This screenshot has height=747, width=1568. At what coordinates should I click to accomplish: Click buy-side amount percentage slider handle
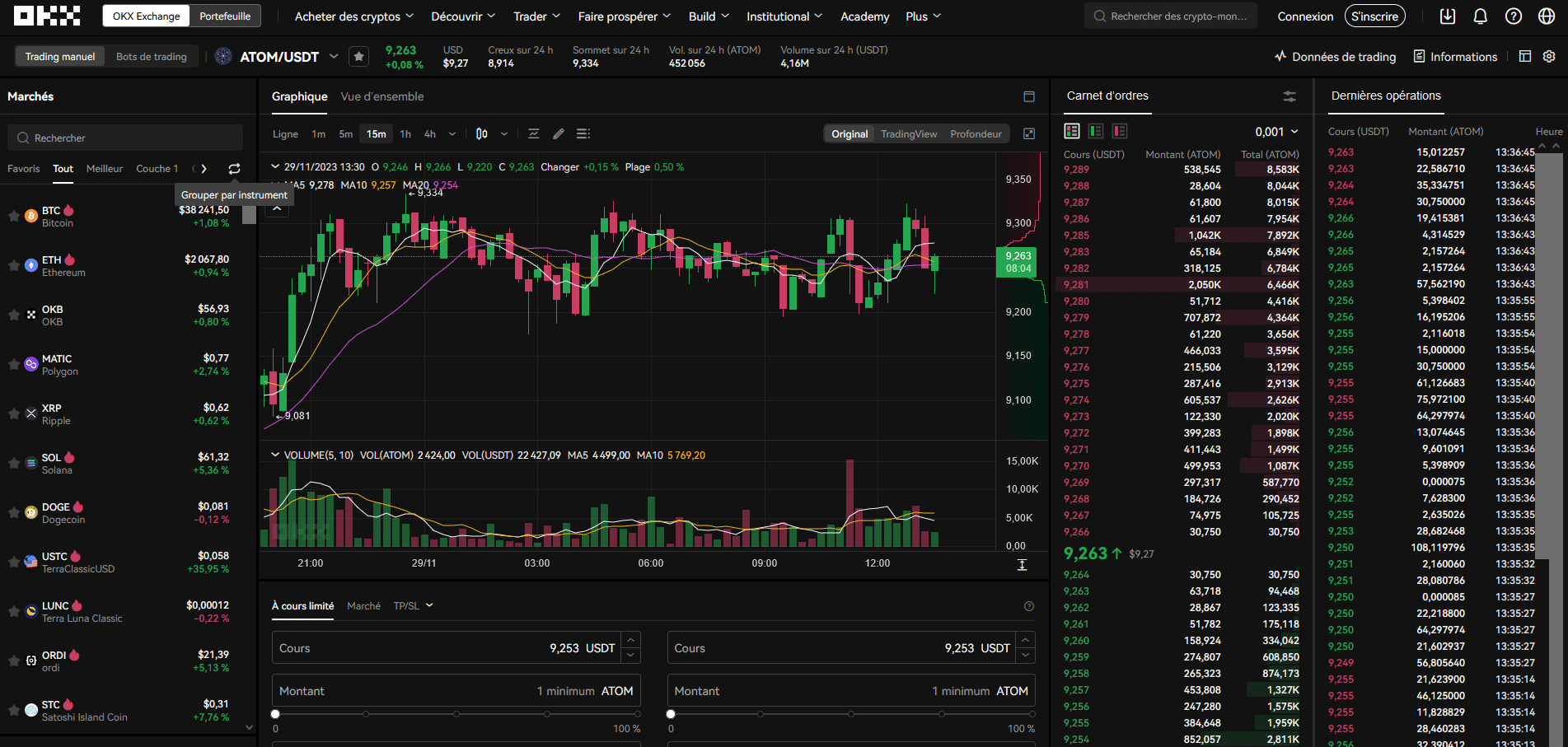pyautogui.click(x=275, y=714)
